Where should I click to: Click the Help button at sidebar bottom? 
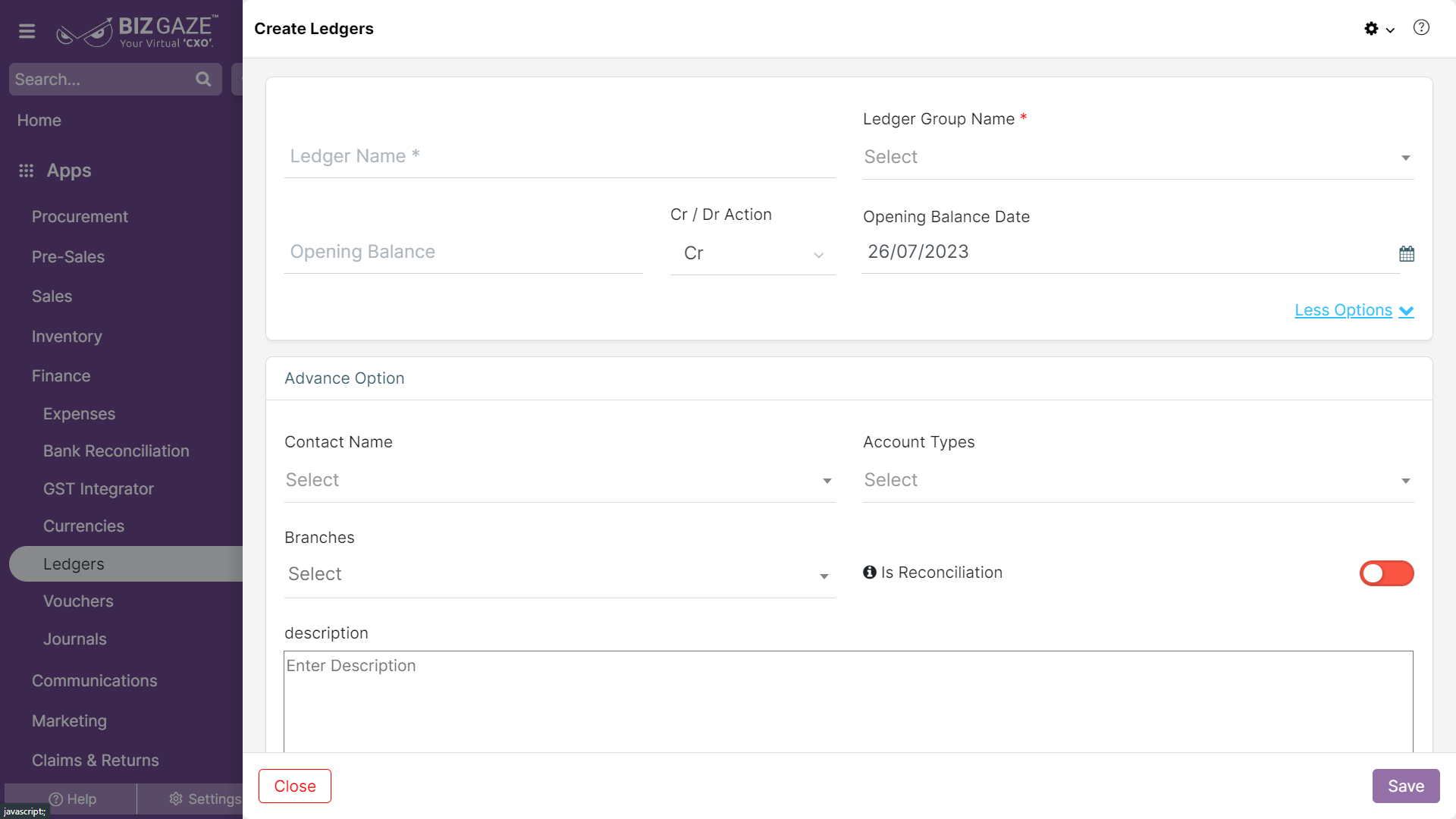pos(73,799)
